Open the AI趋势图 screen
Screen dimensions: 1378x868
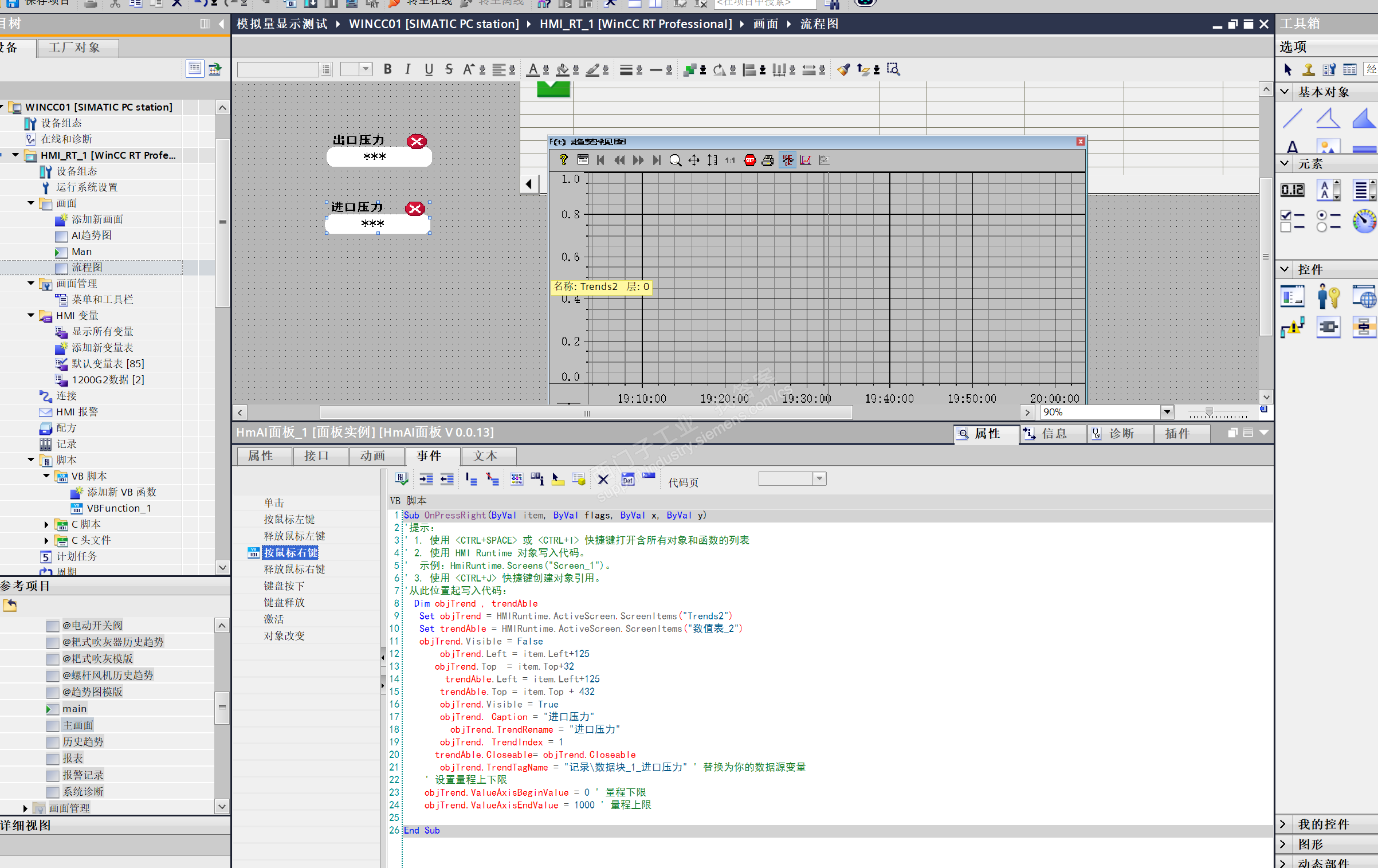click(x=91, y=235)
